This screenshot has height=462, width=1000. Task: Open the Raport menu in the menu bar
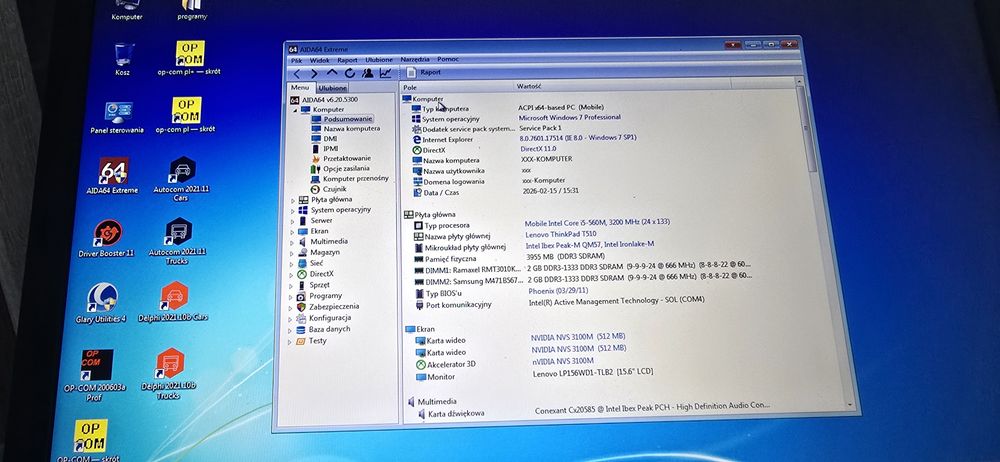[x=348, y=60]
